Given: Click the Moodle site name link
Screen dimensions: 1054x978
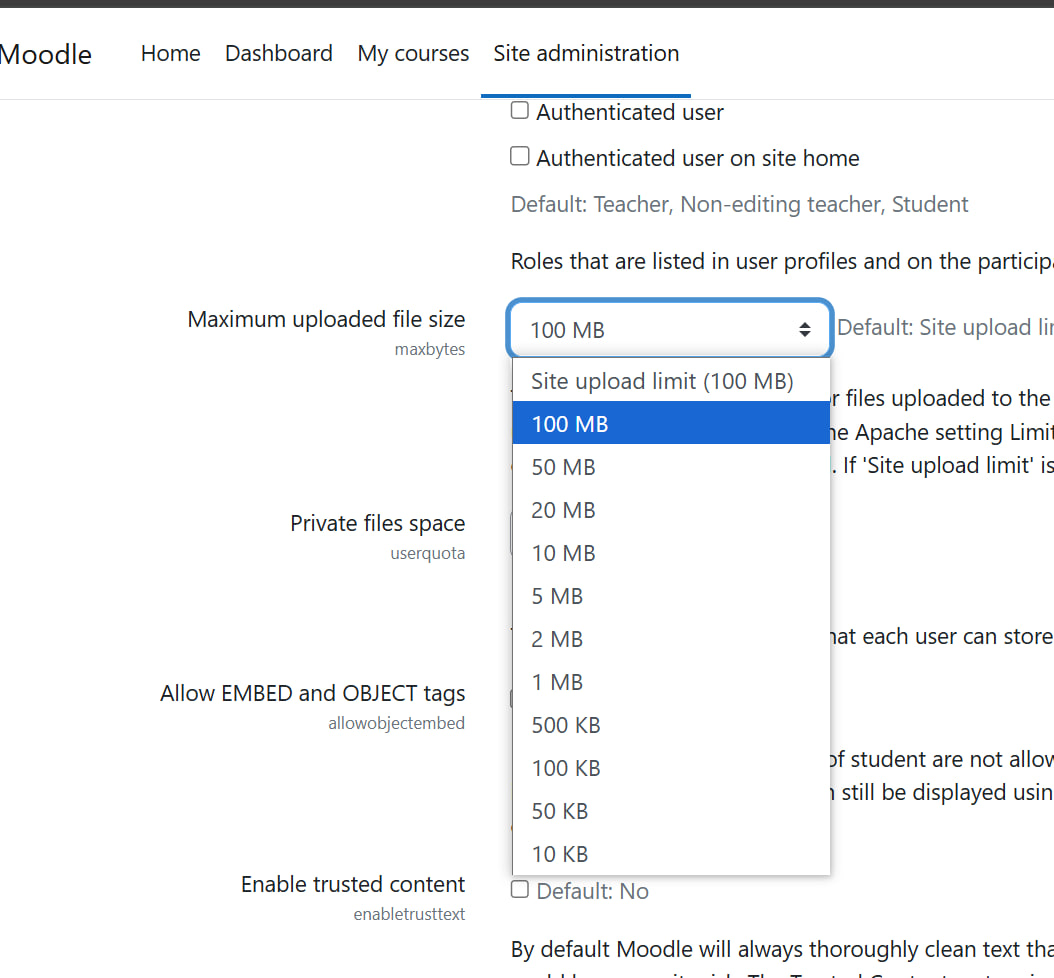Looking at the screenshot, I should 46,54.
